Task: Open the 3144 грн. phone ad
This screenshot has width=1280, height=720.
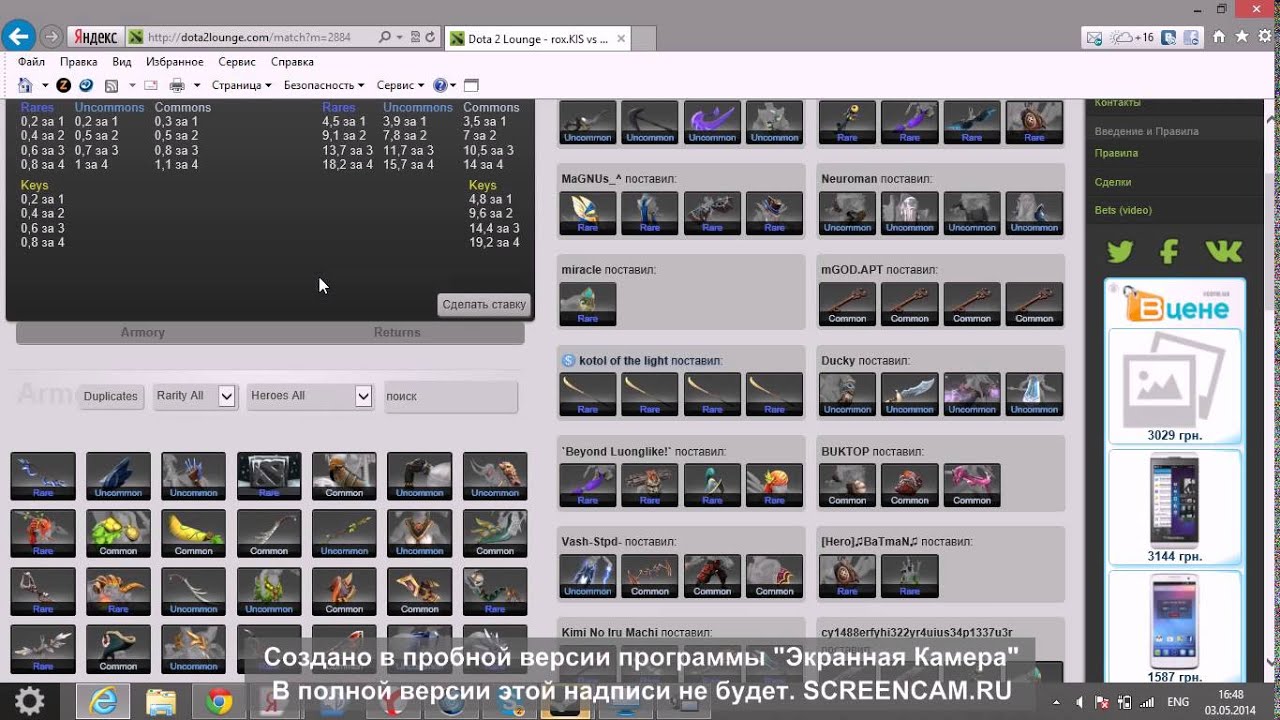Action: click(1175, 507)
